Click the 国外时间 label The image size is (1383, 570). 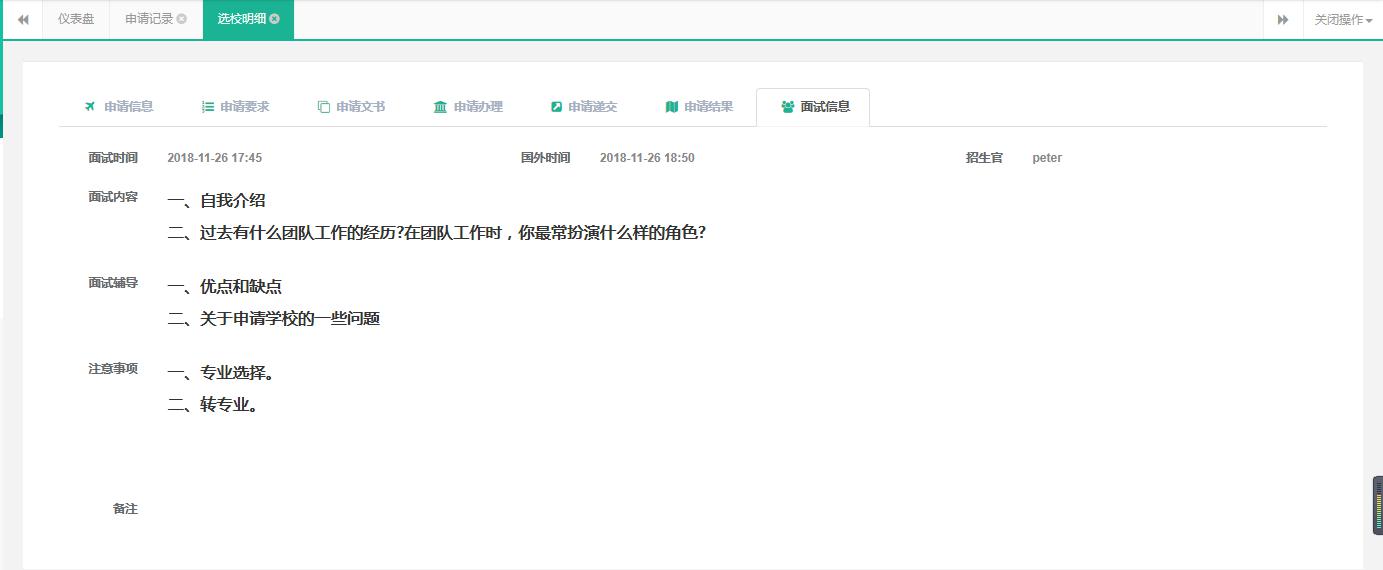pyautogui.click(x=545, y=158)
